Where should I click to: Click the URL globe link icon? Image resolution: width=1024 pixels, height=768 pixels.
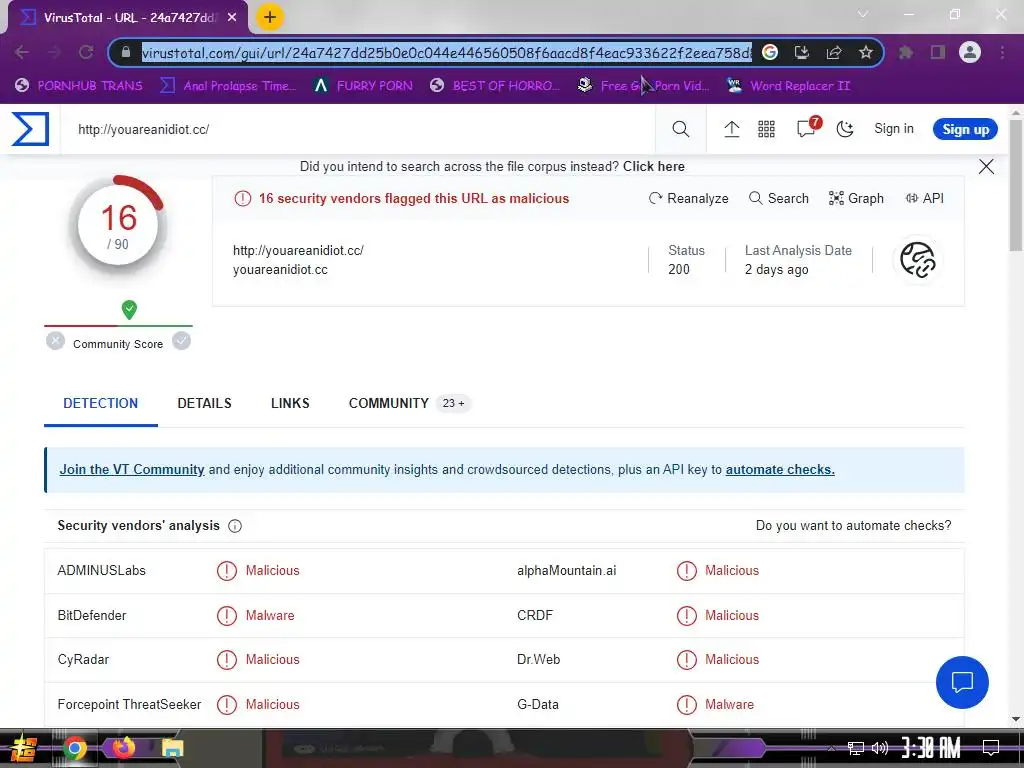(x=918, y=260)
